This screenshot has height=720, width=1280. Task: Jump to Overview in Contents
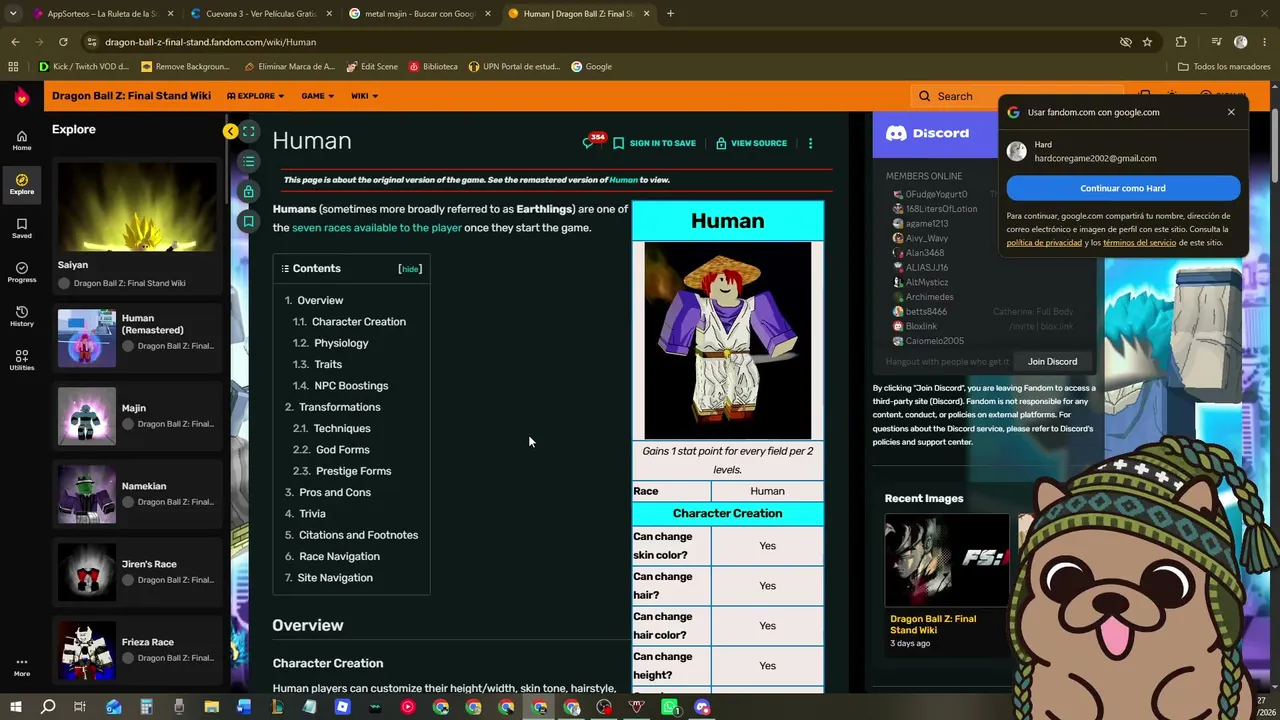point(320,300)
